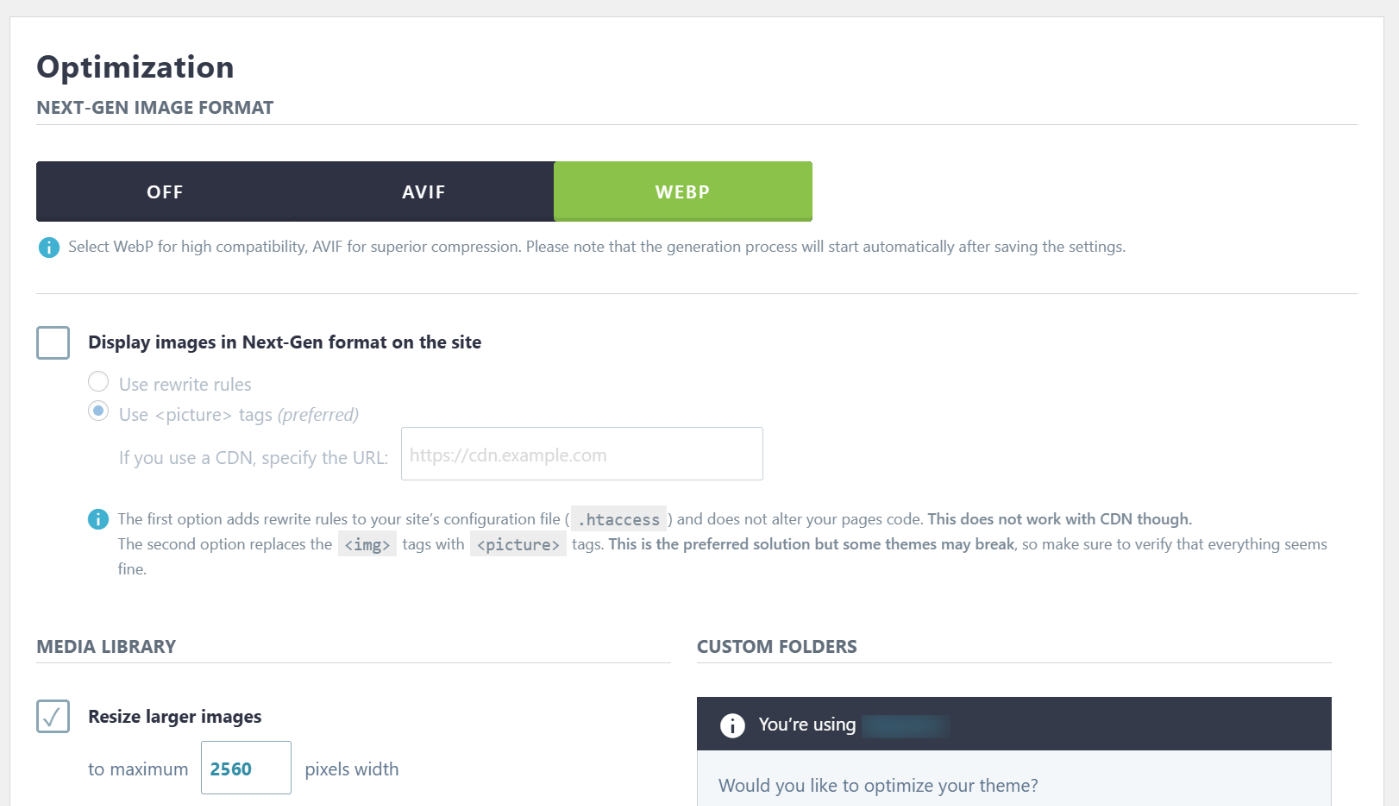Viewport: 1399px width, 806px height.
Task: Click the MEDIA LIBRARY section heading
Action: click(106, 646)
